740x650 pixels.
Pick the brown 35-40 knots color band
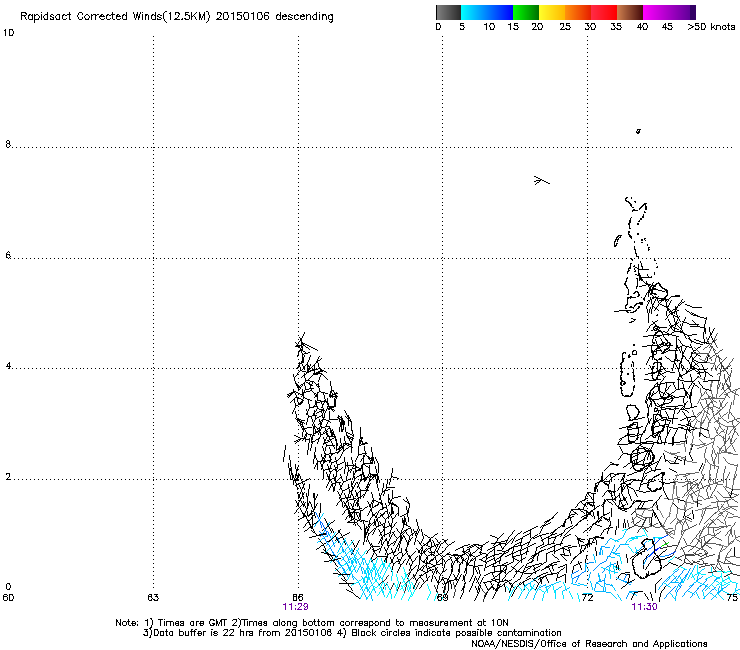click(630, 12)
